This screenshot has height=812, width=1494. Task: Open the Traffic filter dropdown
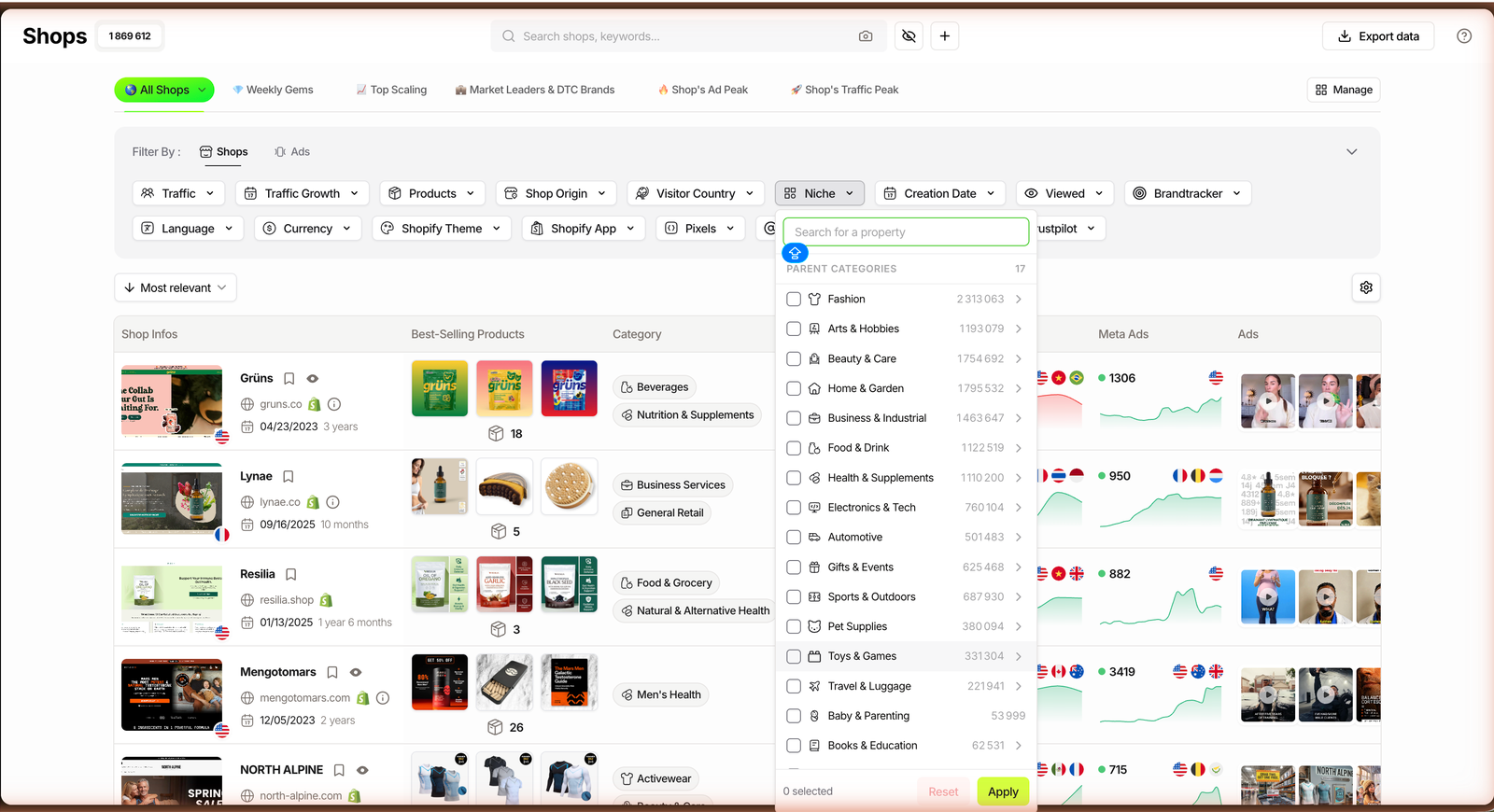(x=178, y=193)
